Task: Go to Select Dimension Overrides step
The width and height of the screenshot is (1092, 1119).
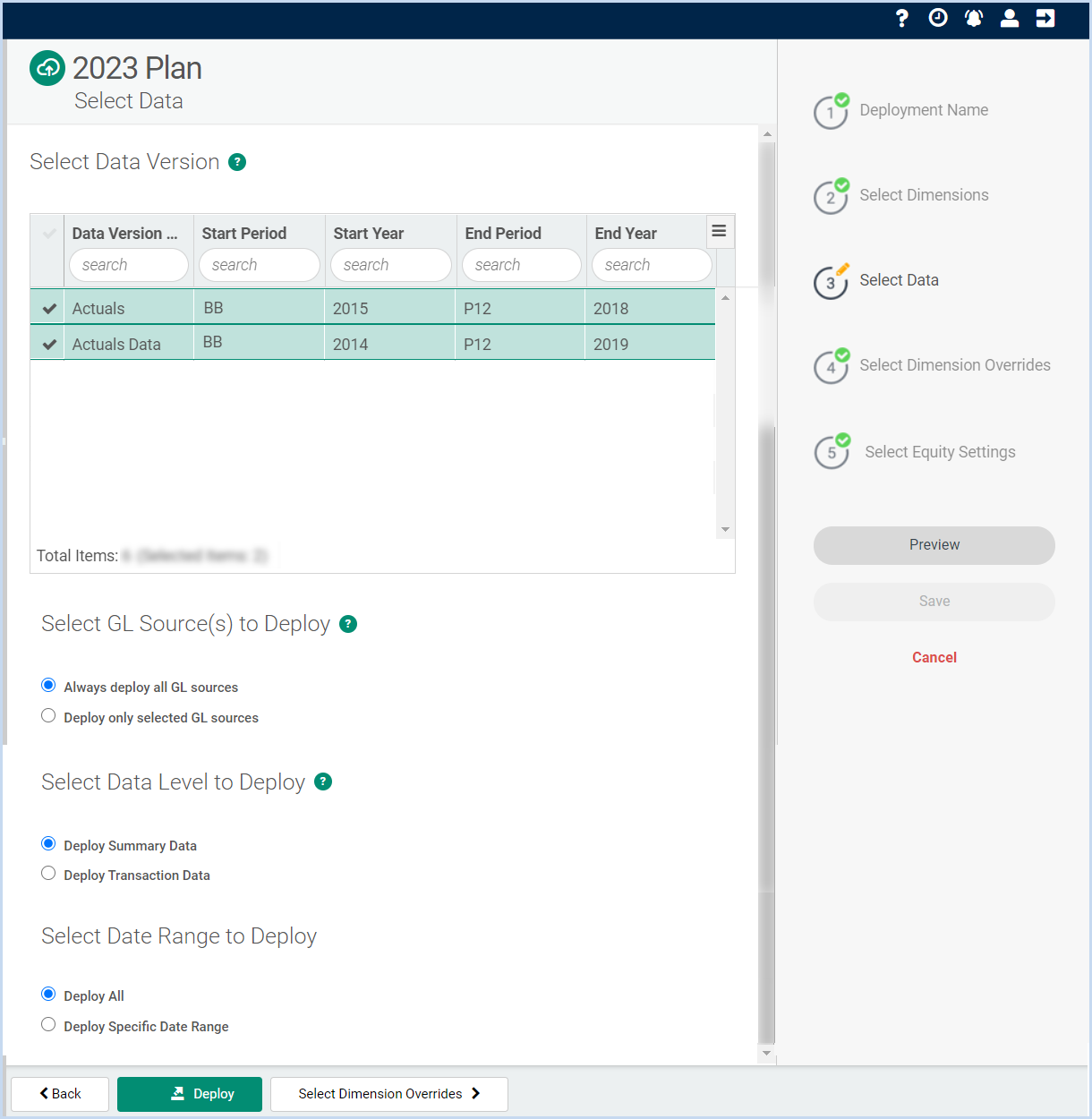Action: click(955, 365)
